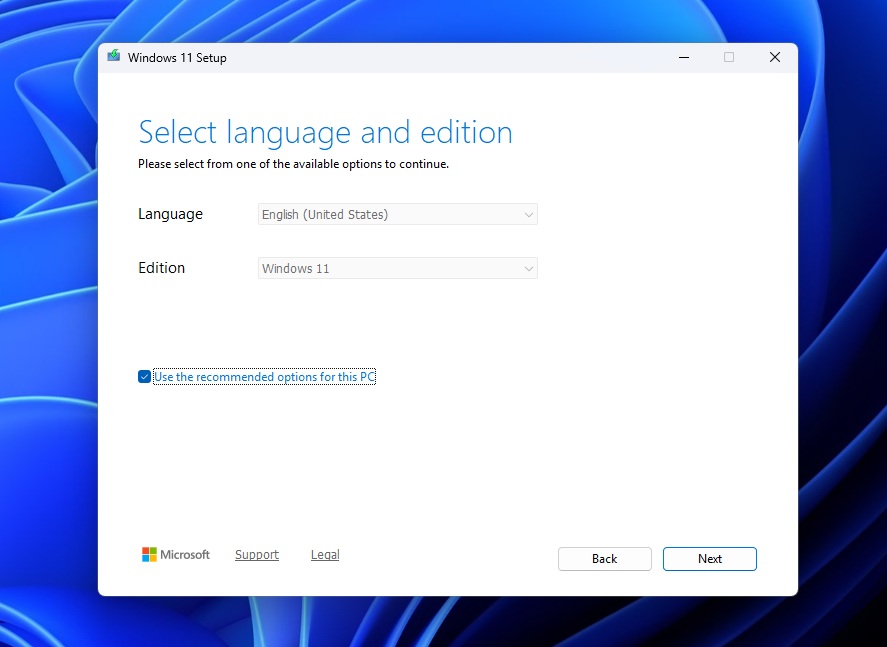Click the Select language and edition heading
This screenshot has height=647, width=887.
tap(325, 131)
